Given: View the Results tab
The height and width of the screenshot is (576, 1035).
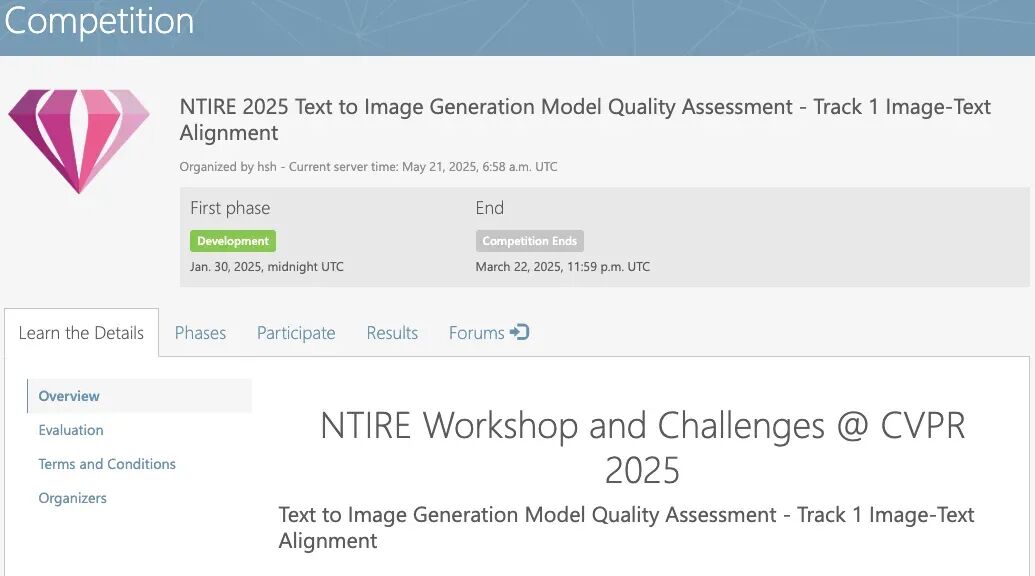Looking at the screenshot, I should pyautogui.click(x=392, y=333).
